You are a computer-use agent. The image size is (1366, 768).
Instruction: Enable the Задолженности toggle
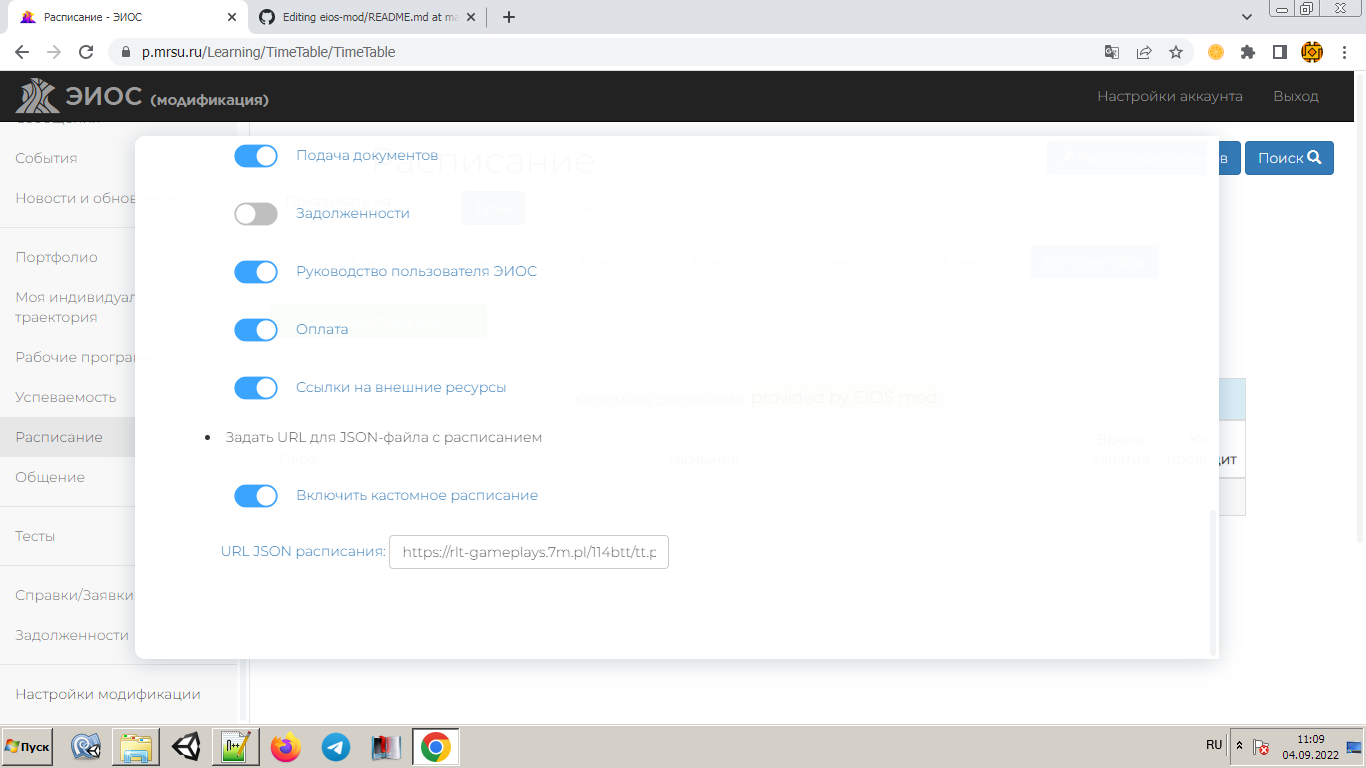coord(256,213)
